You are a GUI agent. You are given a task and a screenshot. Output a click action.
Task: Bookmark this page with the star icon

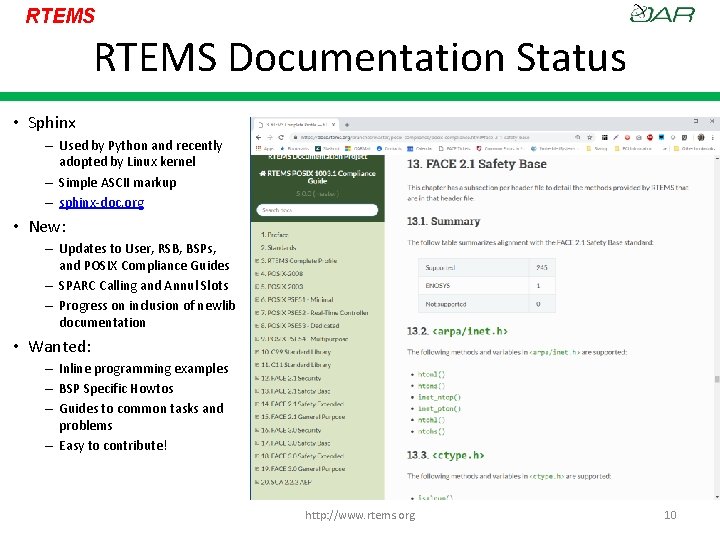click(x=590, y=137)
